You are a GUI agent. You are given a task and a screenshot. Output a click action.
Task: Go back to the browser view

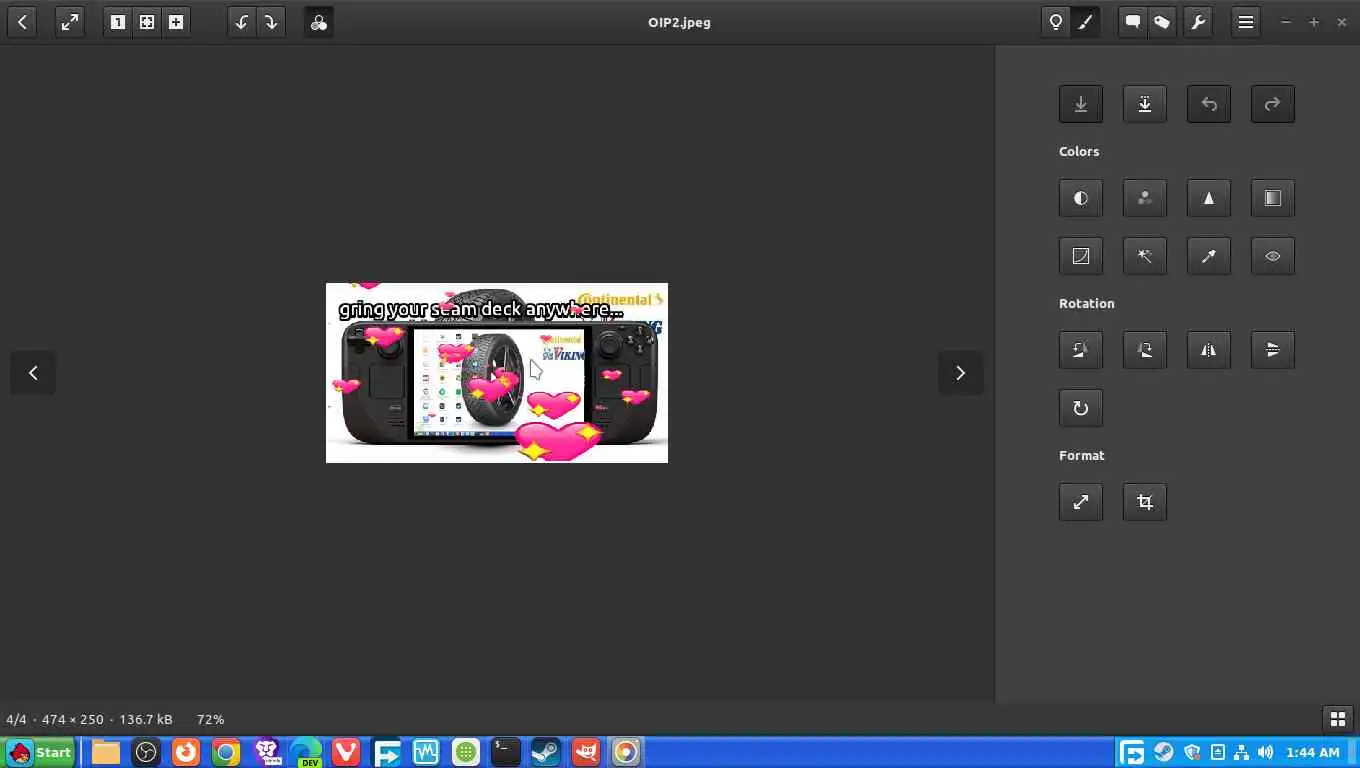22,22
